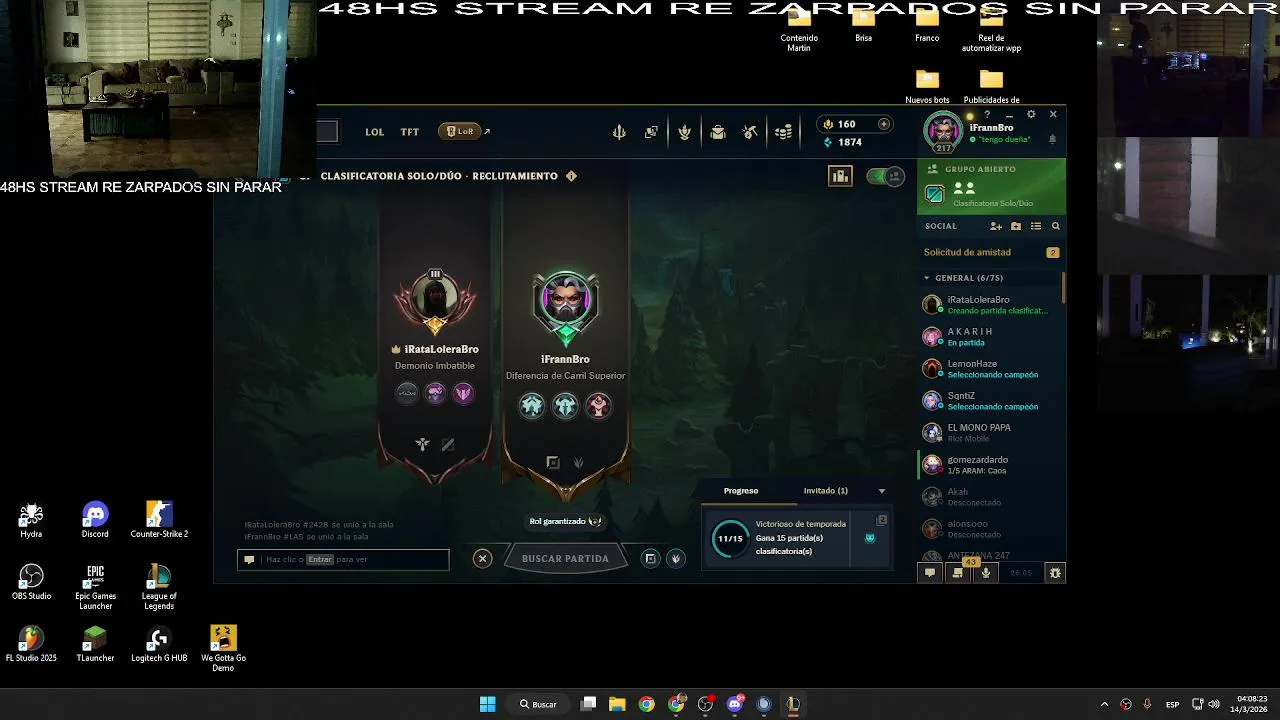Viewport: 1280px width, 720px height.
Task: Select secondary role icon beside Buscar Partida
Action: point(676,559)
